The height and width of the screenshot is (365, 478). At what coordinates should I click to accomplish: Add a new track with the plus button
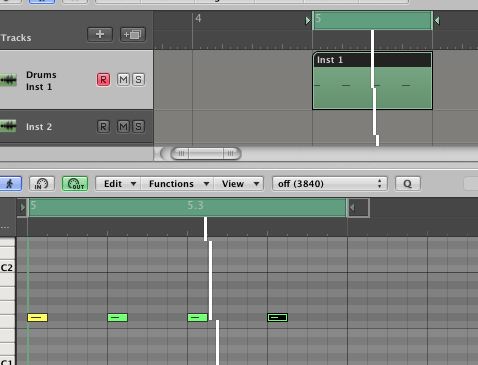[100, 34]
